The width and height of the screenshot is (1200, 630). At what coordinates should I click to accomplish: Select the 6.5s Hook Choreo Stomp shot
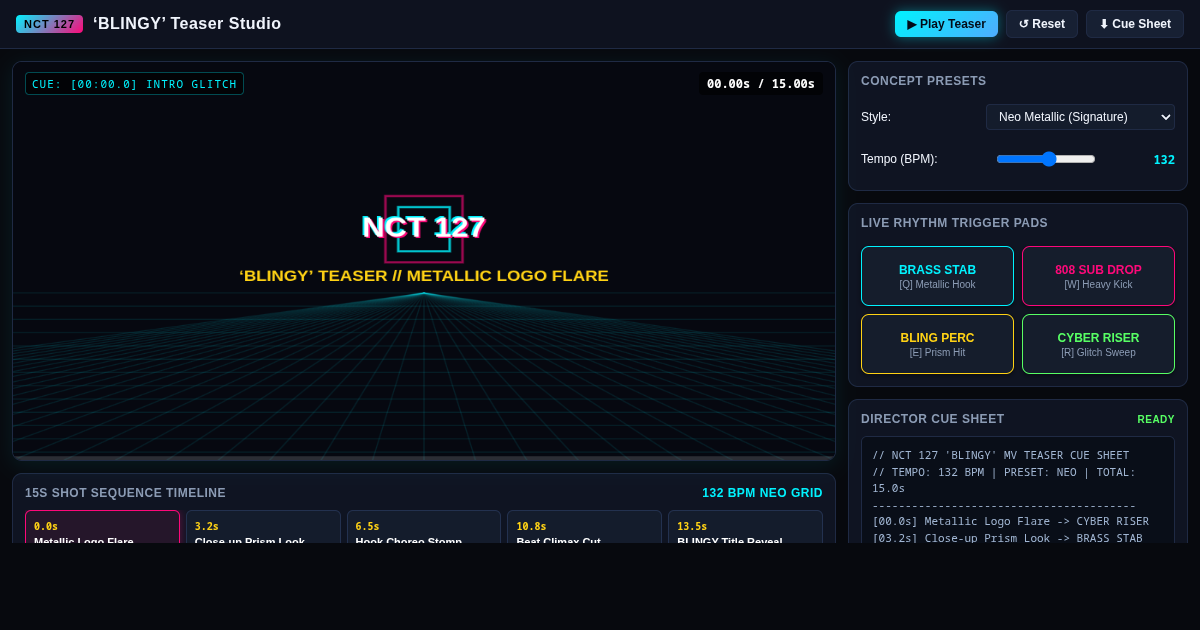(x=424, y=527)
